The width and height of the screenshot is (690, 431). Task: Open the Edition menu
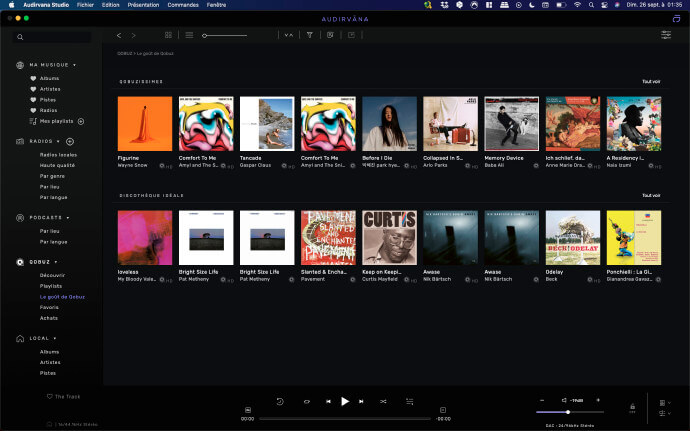coord(110,5)
